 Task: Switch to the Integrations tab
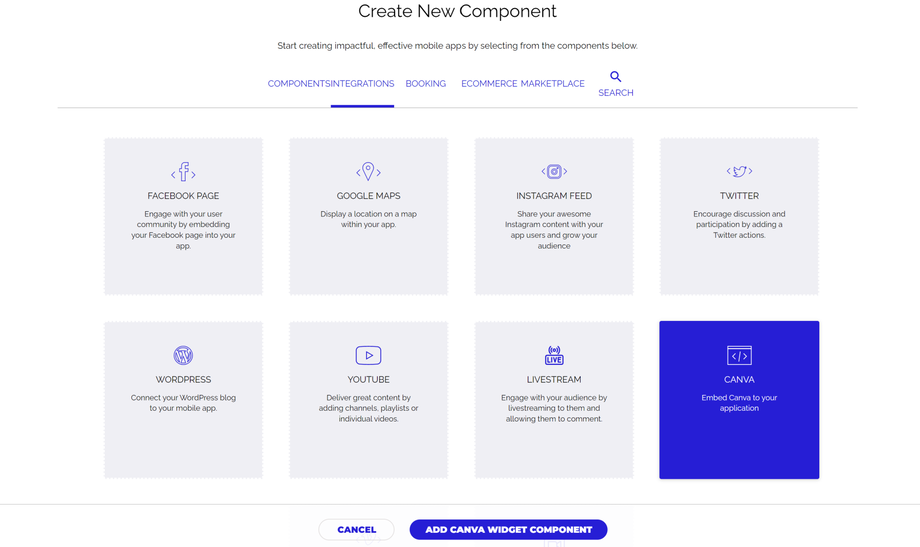(363, 84)
